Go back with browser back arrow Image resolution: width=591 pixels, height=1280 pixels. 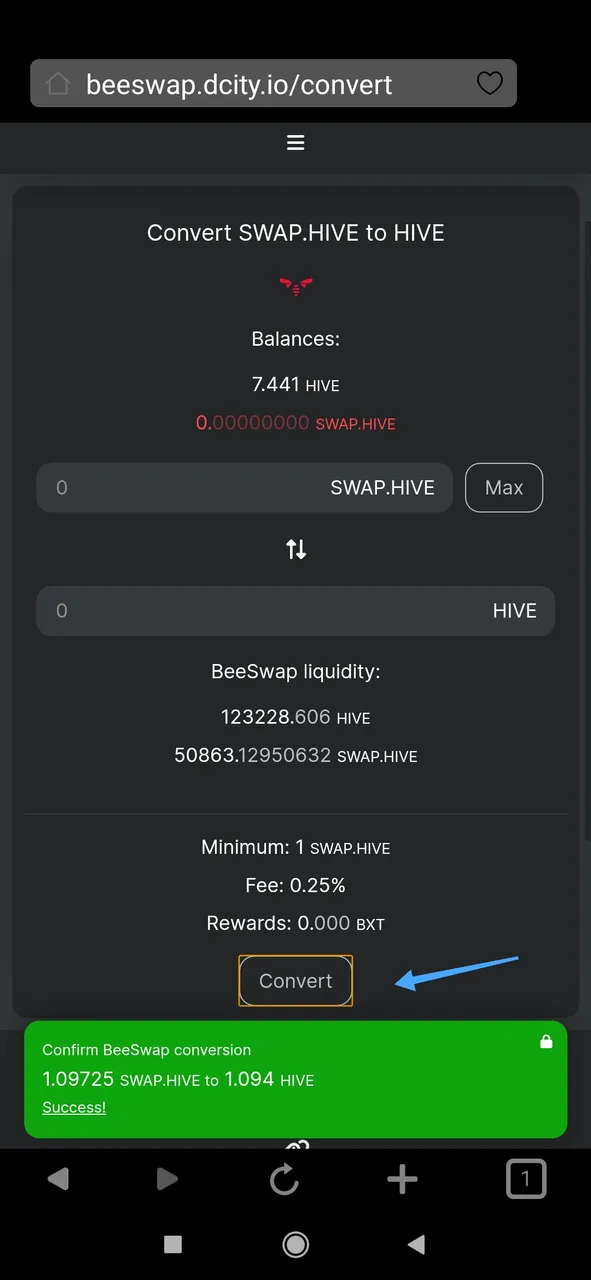click(x=58, y=1179)
